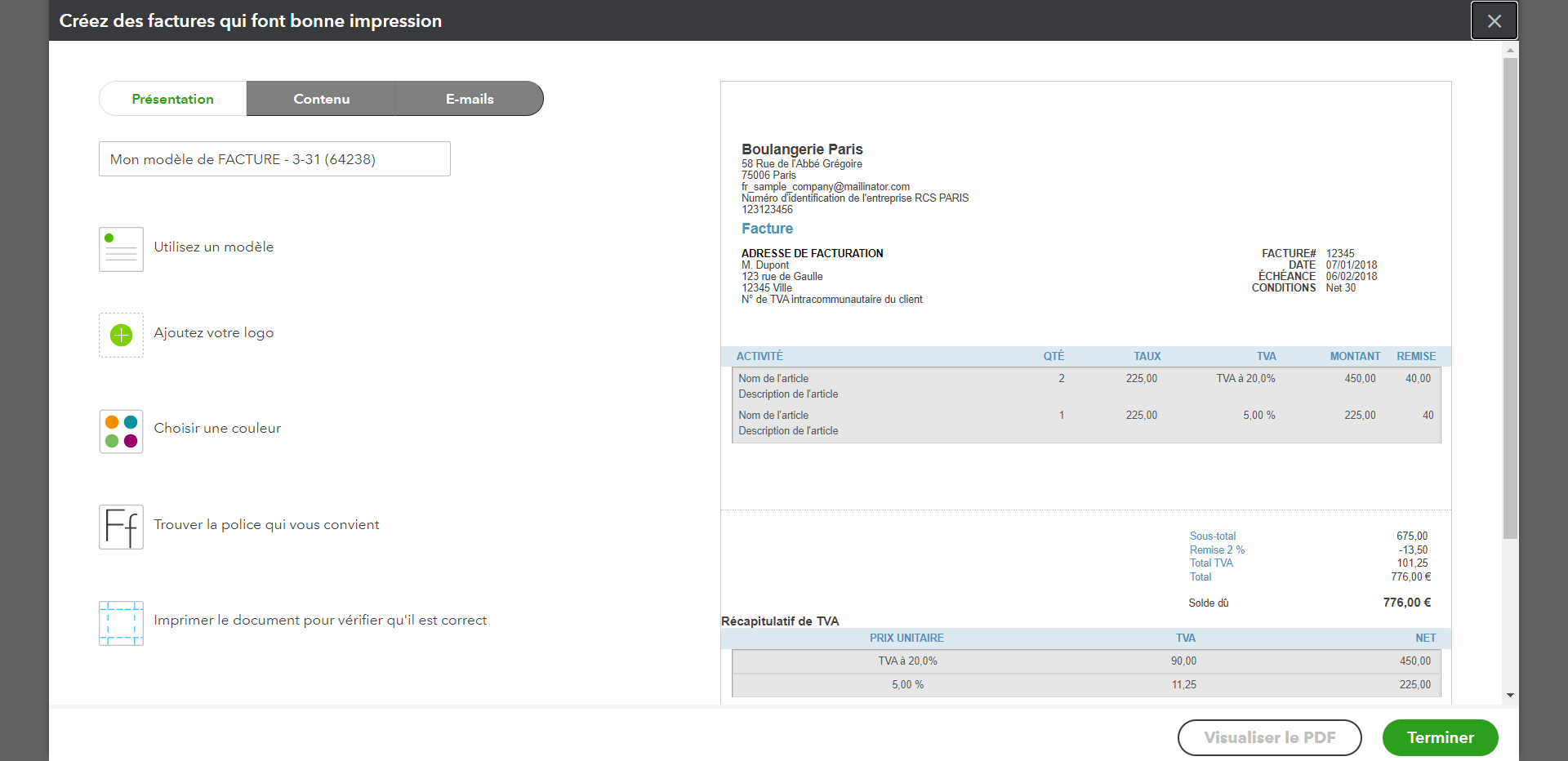1568x761 pixels.
Task: Open Imprimer le document pour vérifier option
Action: point(320,620)
